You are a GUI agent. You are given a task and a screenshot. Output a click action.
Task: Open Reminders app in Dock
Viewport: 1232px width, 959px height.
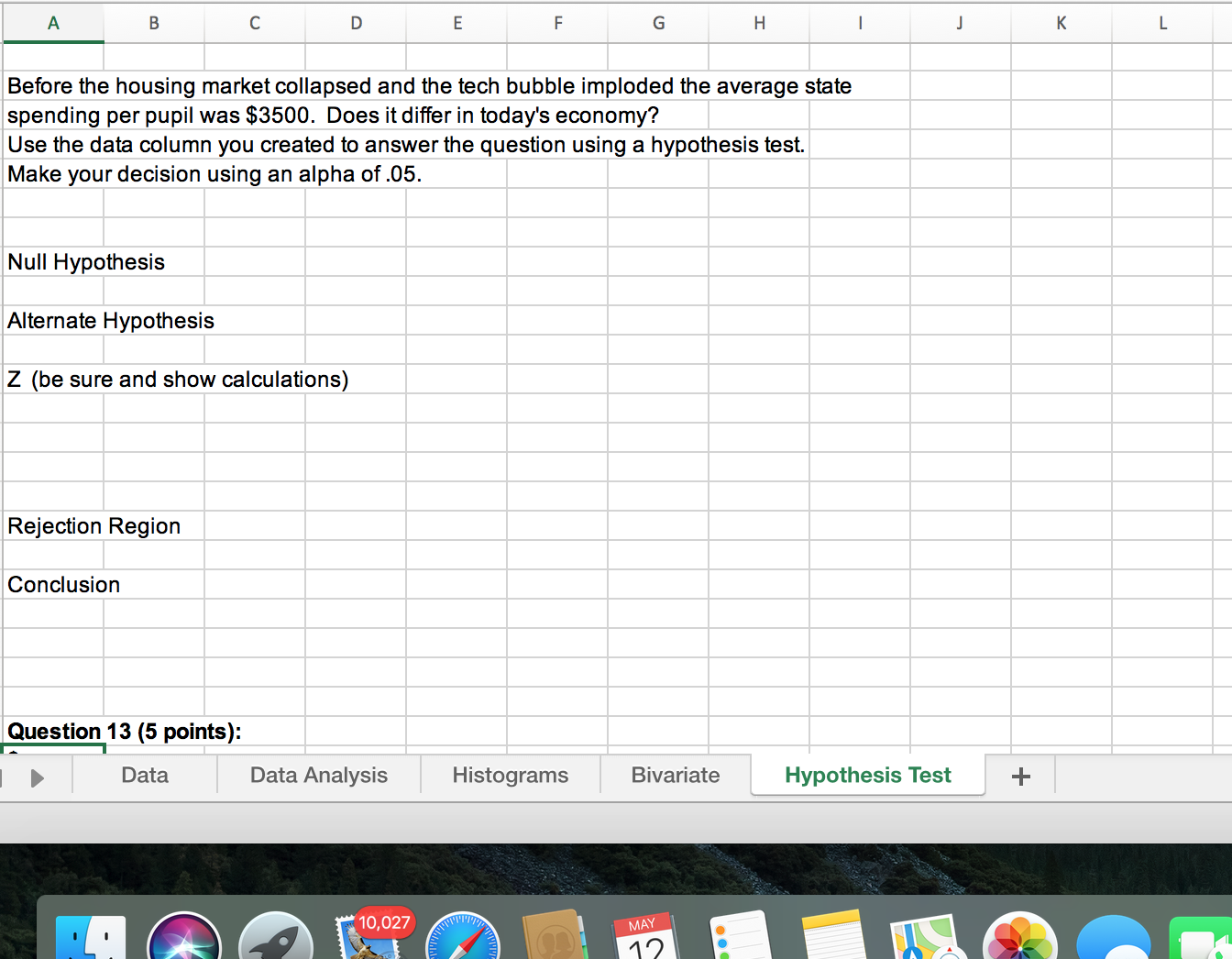[x=740, y=936]
